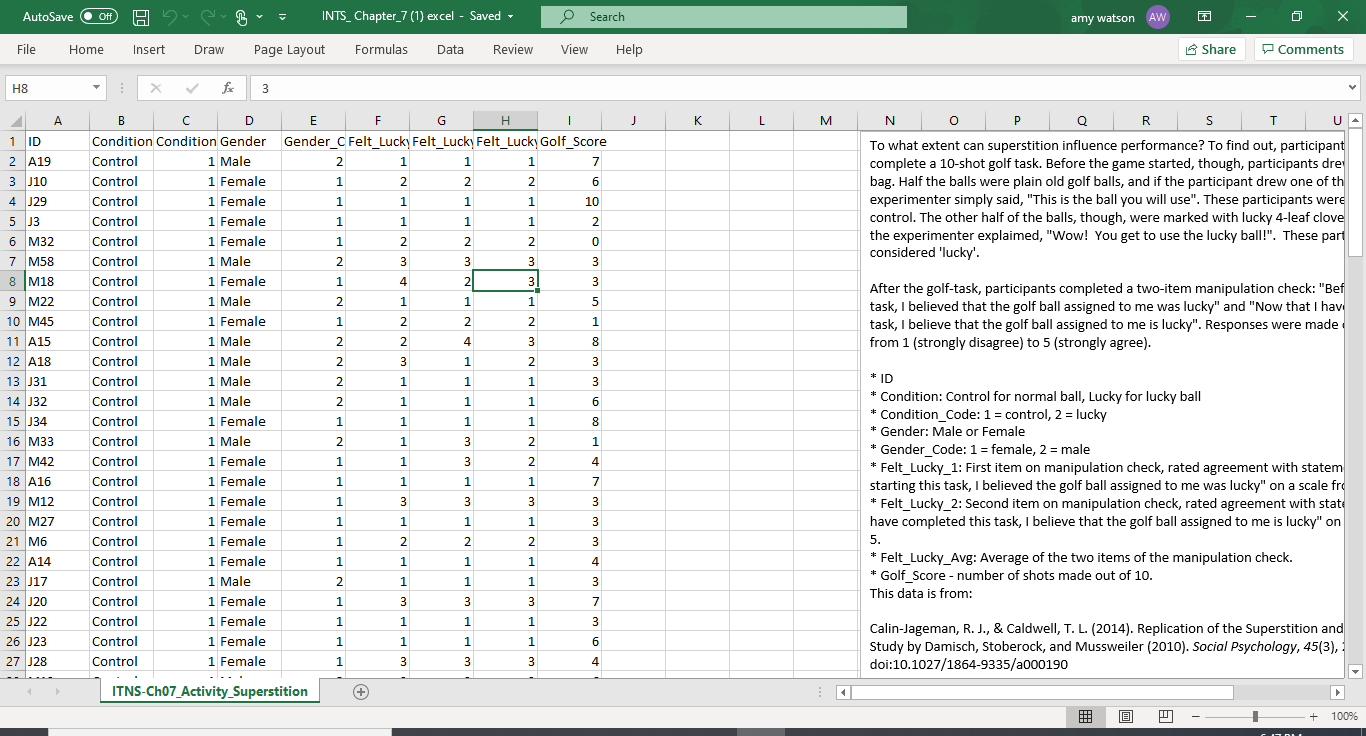Click cell A11 containing A15
This screenshot has height=736, width=1366.
(x=57, y=341)
